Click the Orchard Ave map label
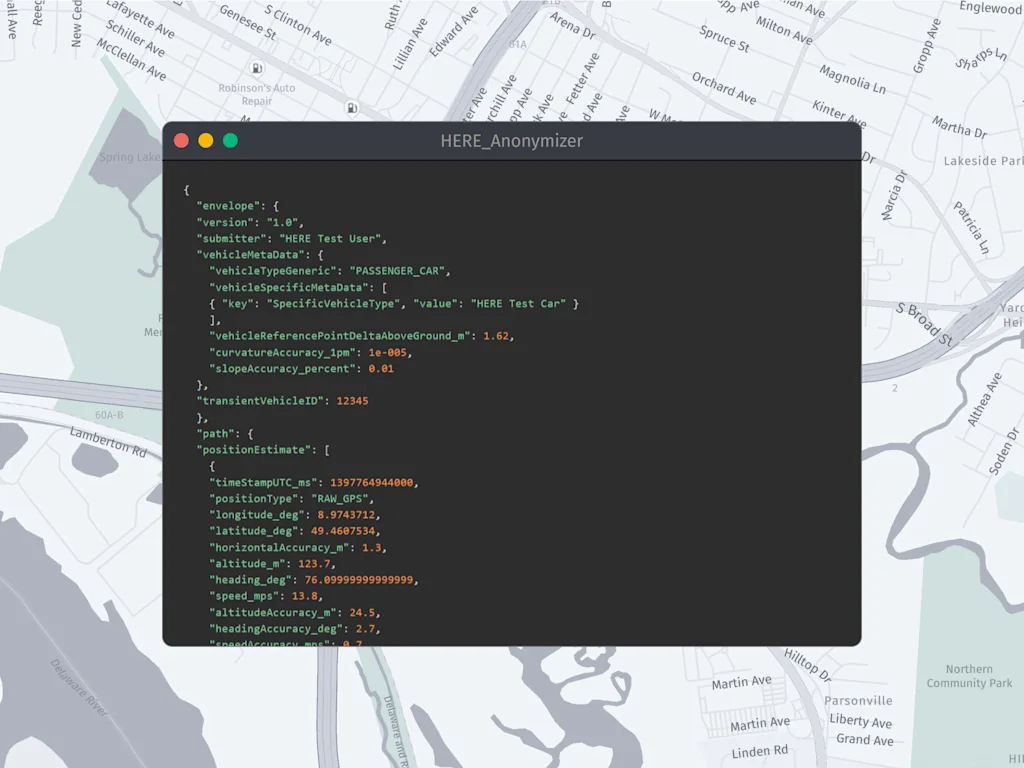The width and height of the screenshot is (1024, 768). [724, 88]
